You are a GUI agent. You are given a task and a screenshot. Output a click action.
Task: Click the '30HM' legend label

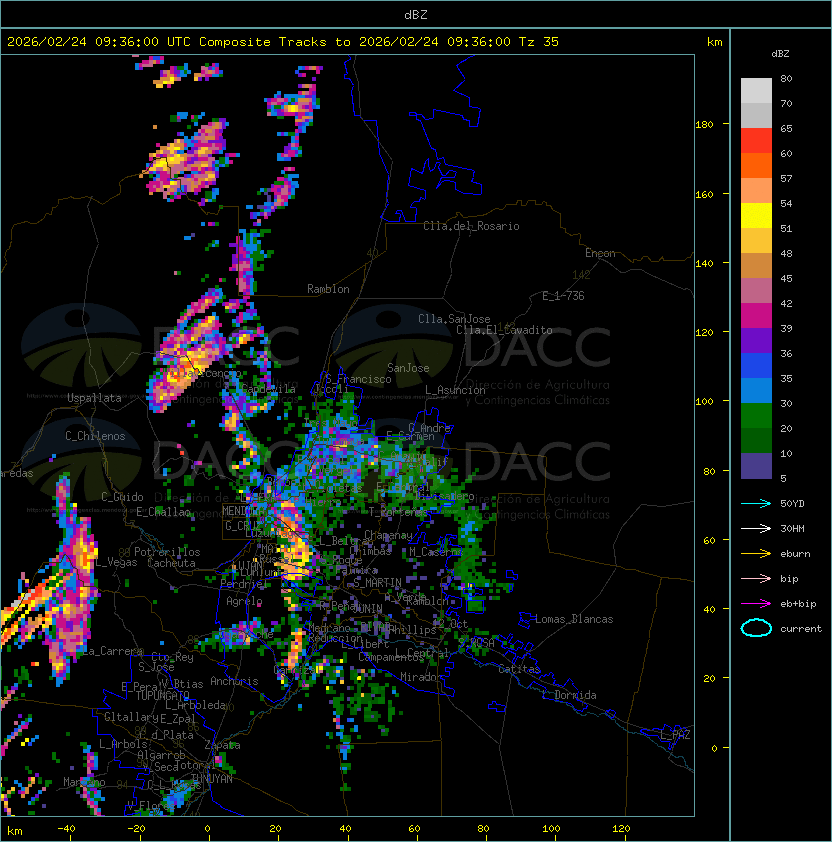(792, 529)
